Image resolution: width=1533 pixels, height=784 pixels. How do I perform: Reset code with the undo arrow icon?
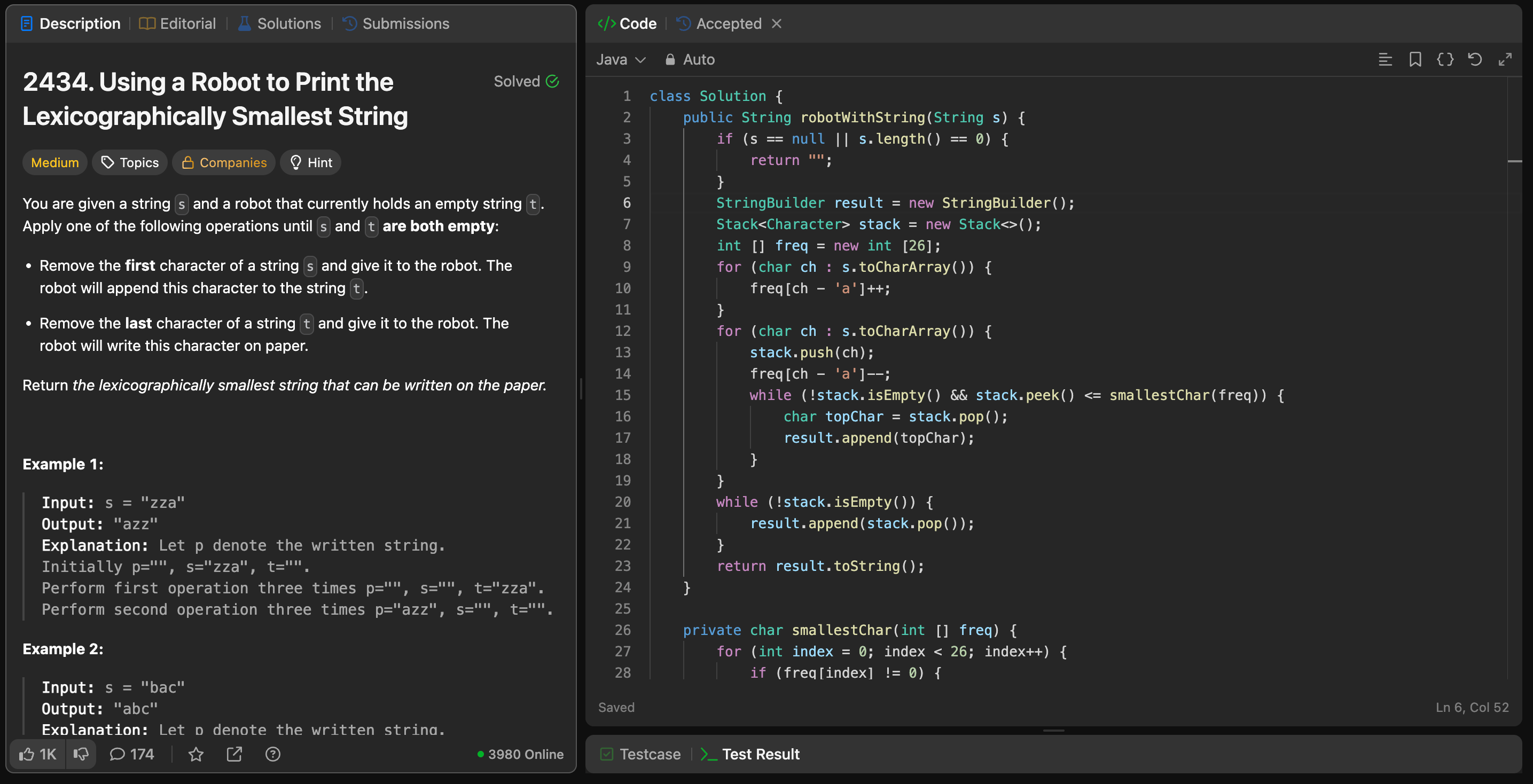1475,59
